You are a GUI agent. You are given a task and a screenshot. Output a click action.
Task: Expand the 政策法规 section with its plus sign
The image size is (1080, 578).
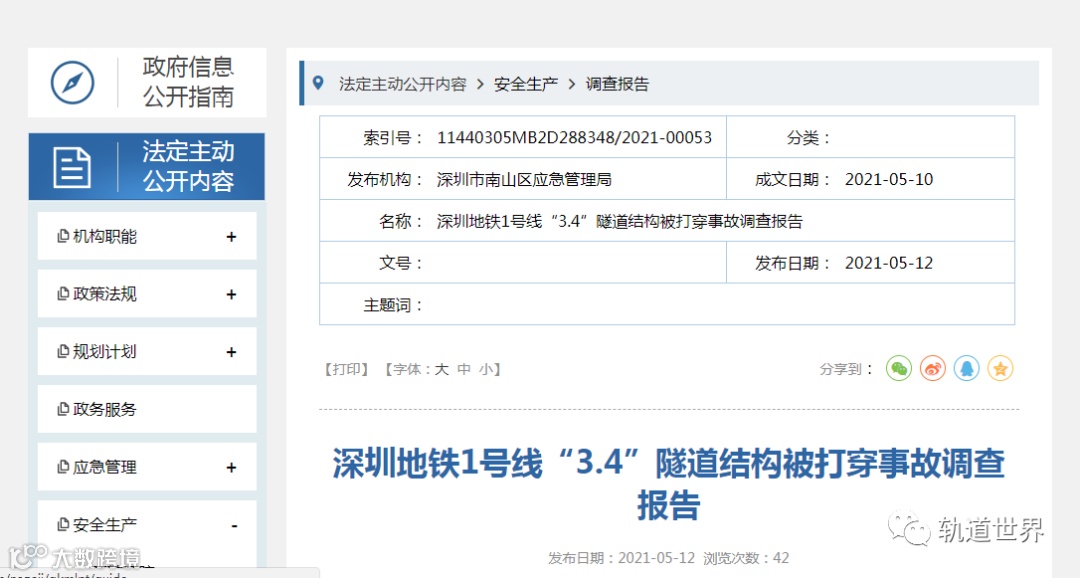(x=231, y=295)
